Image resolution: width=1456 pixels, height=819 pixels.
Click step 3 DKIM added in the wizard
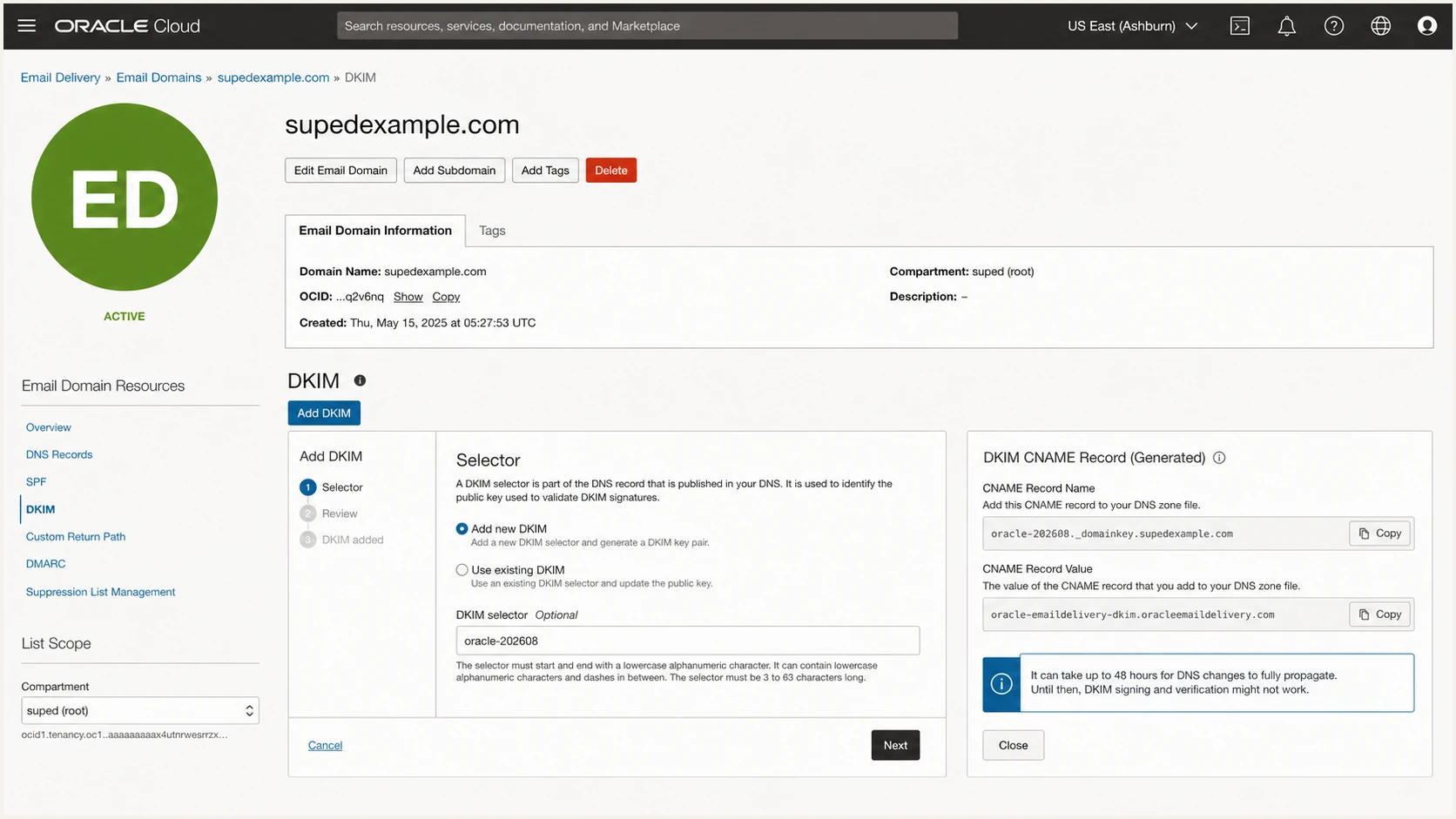[342, 540]
